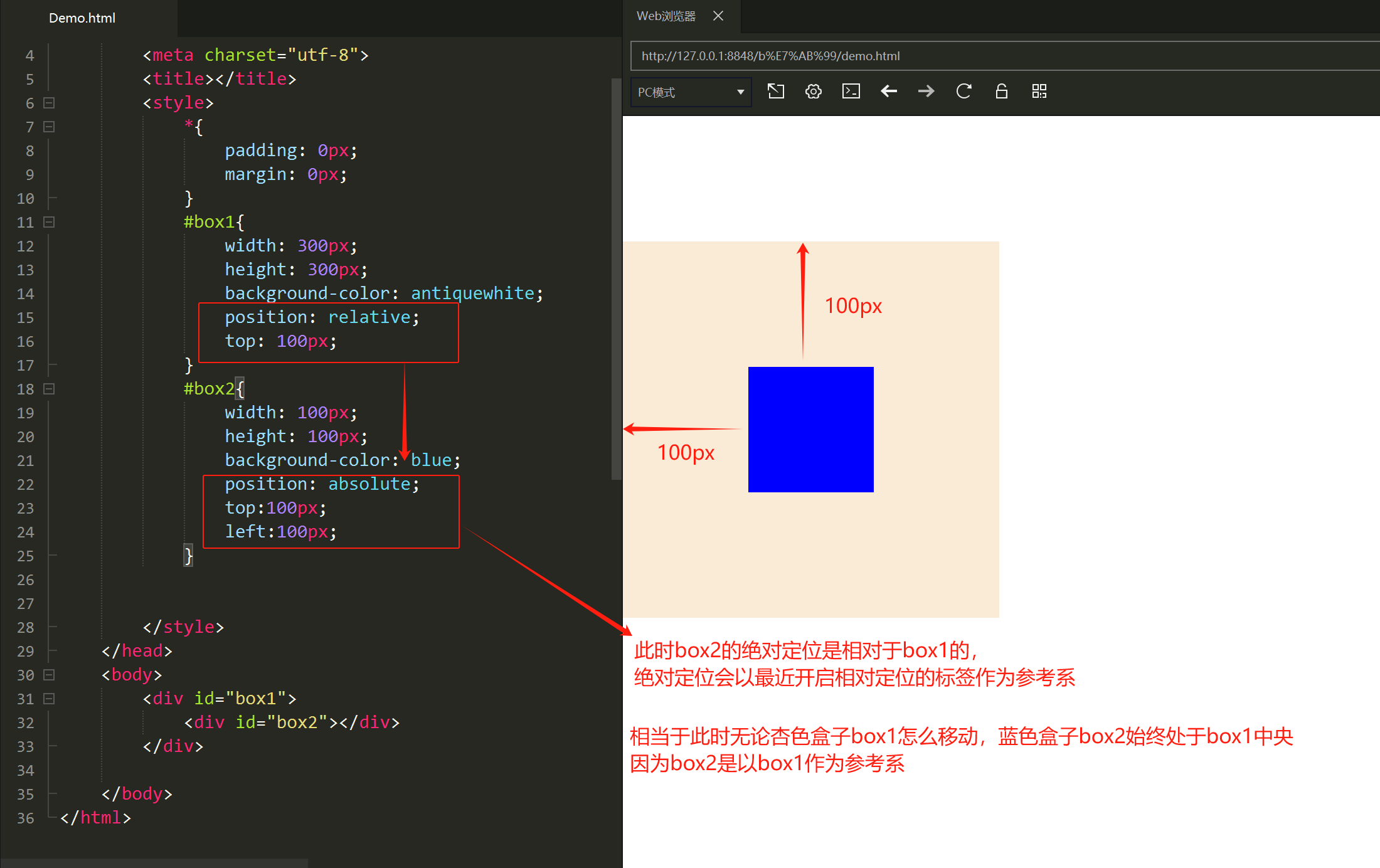
Task: Click the address bar URL field
Action: coord(878,56)
